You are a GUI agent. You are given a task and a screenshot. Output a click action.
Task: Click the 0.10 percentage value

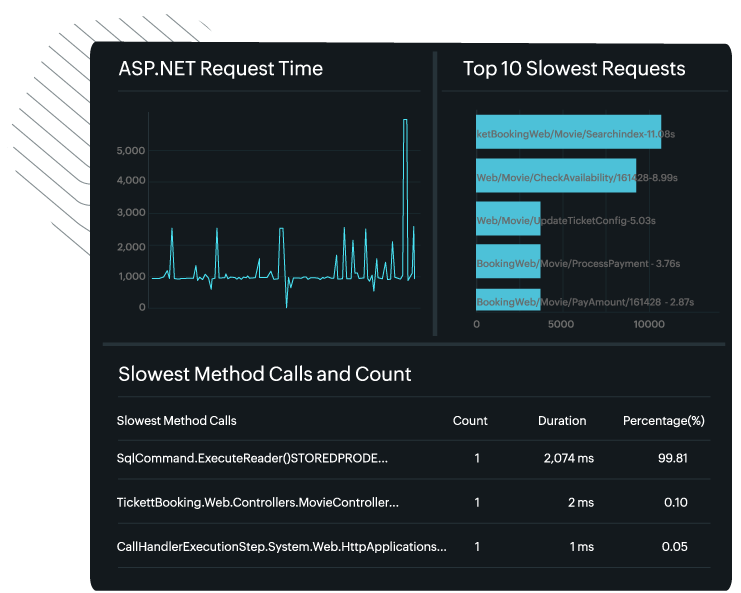pyautogui.click(x=676, y=502)
